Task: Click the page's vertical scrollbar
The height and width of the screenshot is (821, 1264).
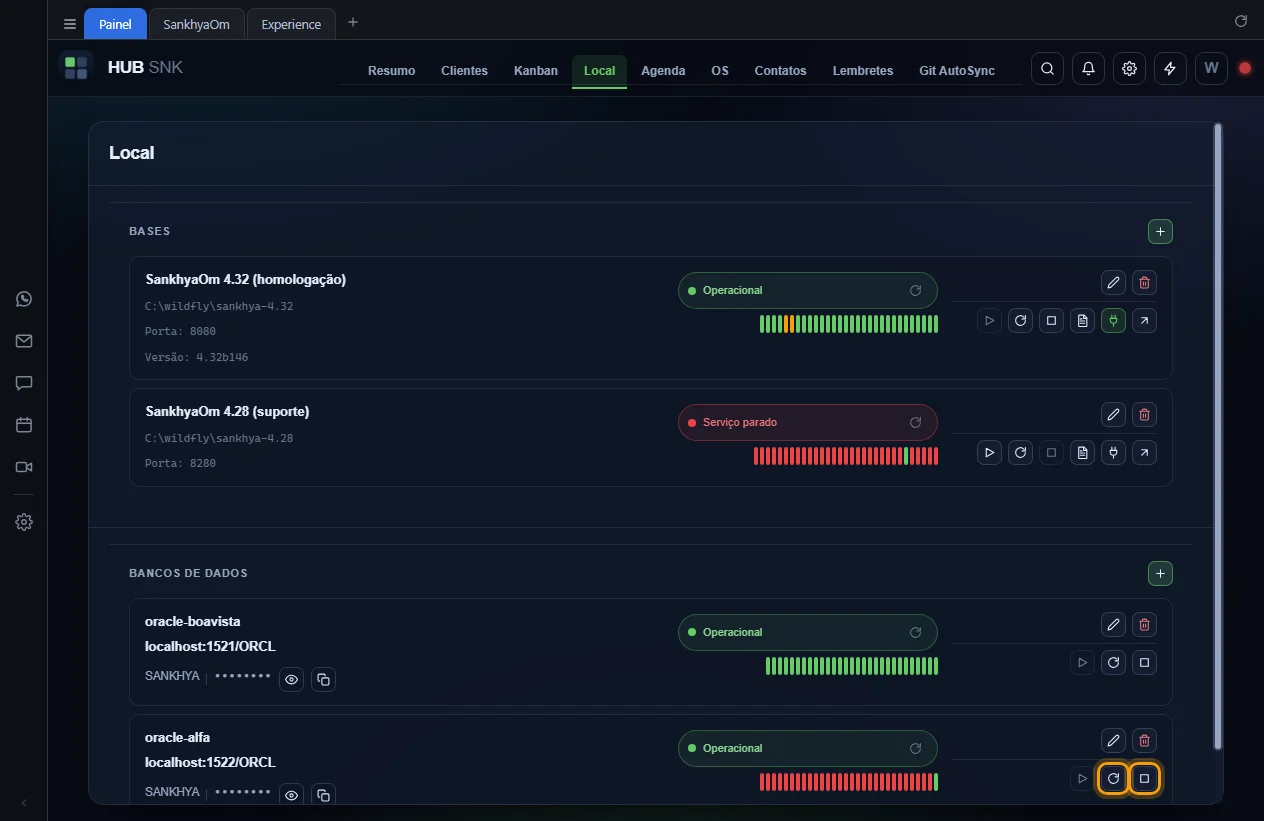Action: click(x=1217, y=436)
